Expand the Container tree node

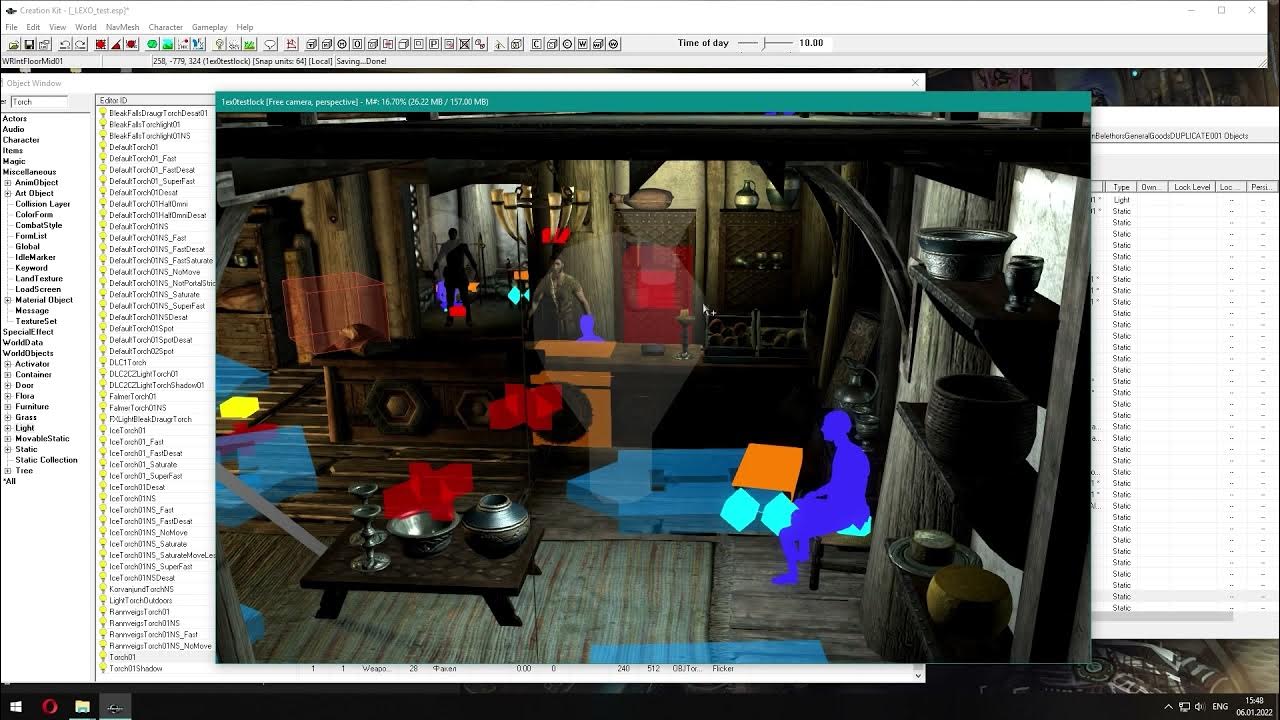[8, 375]
